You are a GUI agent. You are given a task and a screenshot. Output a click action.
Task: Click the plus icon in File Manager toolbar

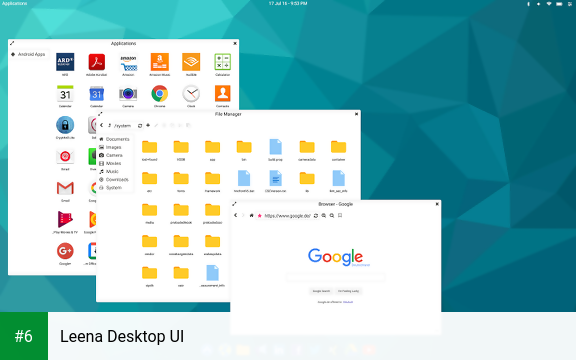click(148, 125)
